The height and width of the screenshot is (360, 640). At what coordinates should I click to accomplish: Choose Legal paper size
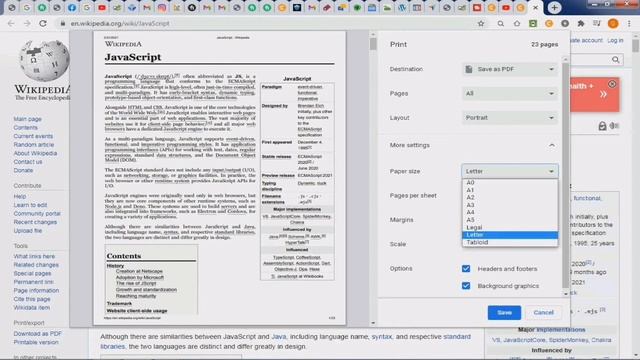click(x=510, y=227)
